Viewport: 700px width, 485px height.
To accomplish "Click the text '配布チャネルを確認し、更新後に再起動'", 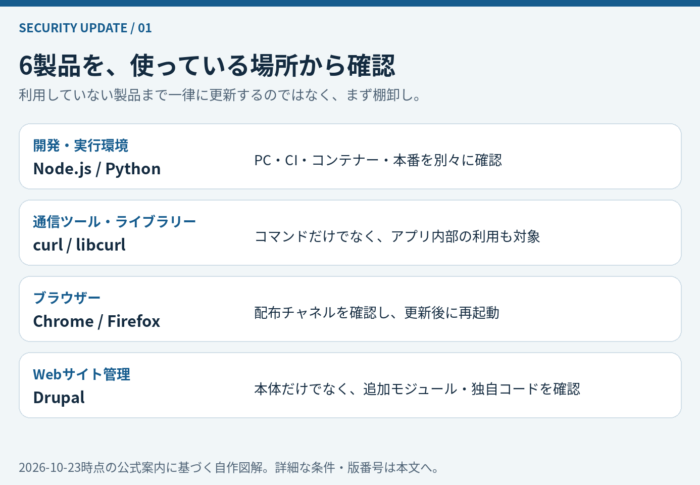I will point(377,313).
